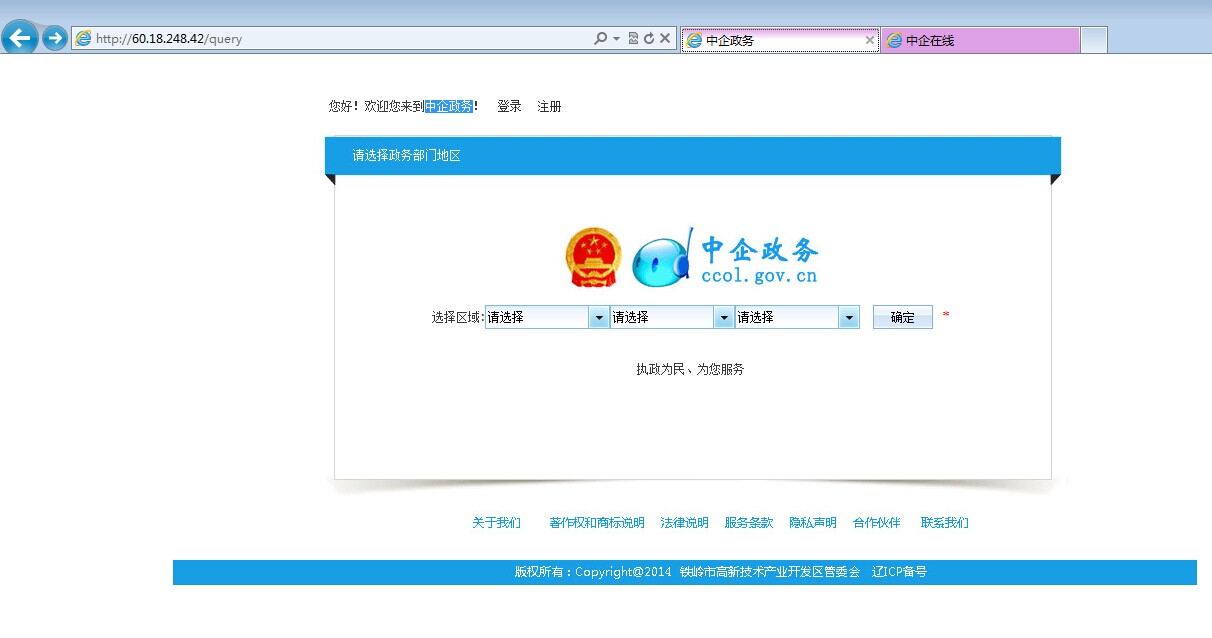Open the 联系我们 footer link

(945, 522)
